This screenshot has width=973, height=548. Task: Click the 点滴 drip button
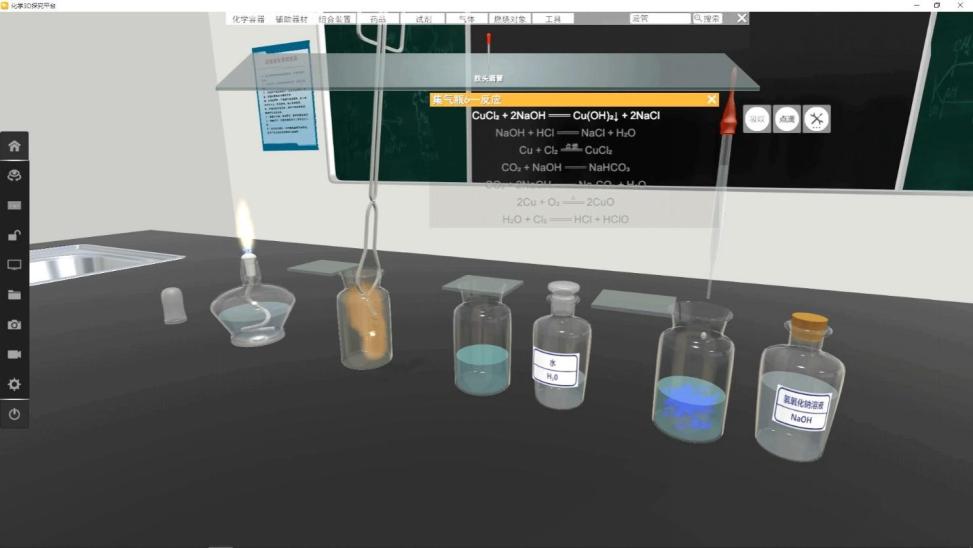point(787,119)
